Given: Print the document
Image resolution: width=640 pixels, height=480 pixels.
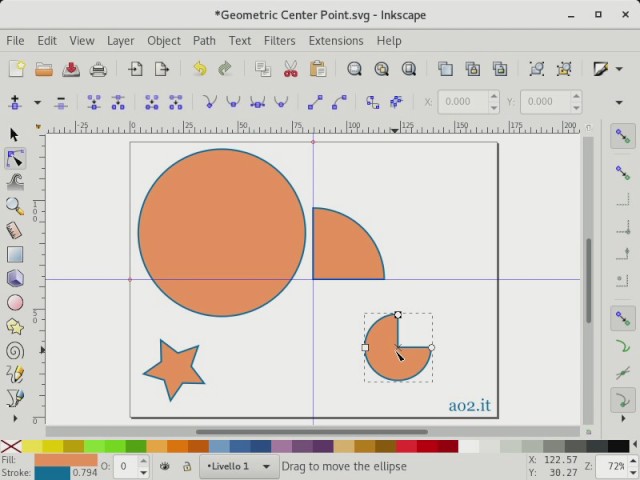Looking at the screenshot, I should pos(98,69).
